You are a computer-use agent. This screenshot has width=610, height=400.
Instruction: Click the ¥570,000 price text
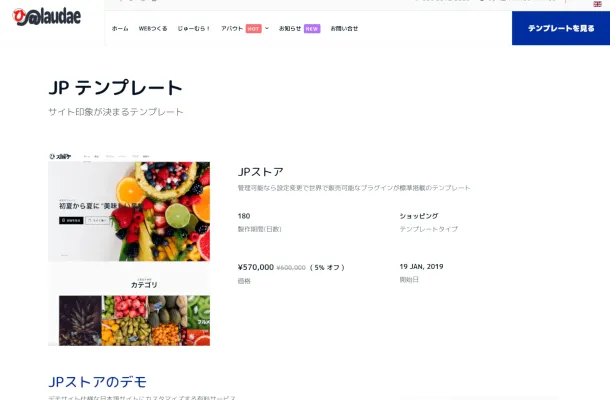pos(255,267)
